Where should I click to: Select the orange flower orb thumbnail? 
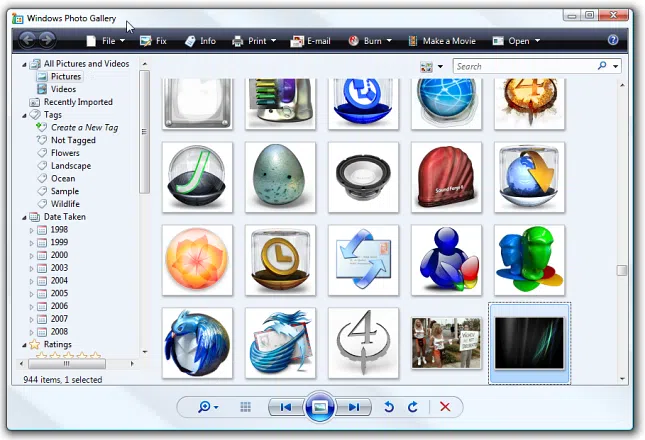coord(197,260)
